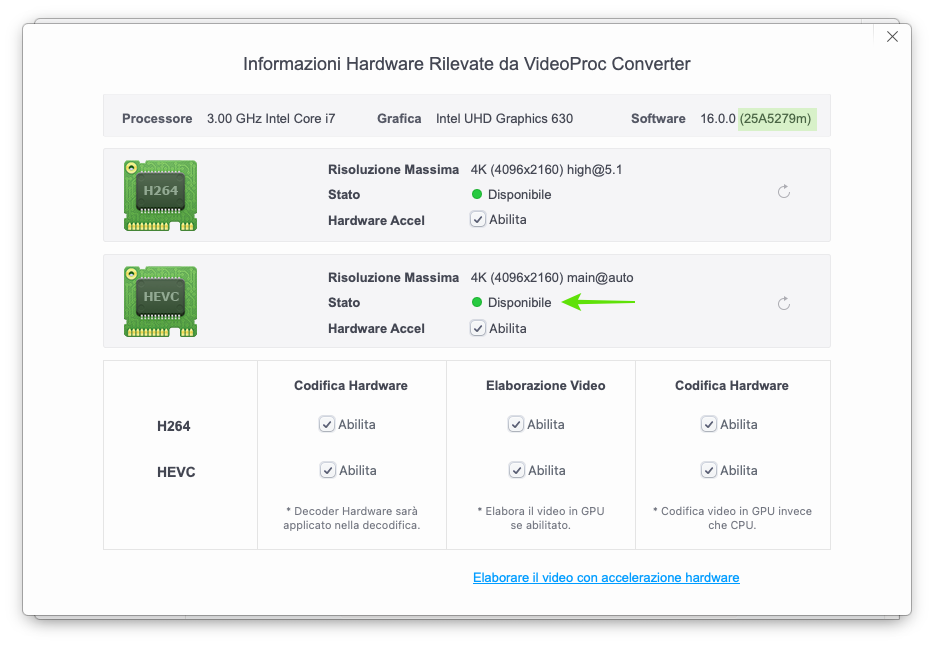Click the 'Software' label
The height and width of the screenshot is (646, 934).
(x=658, y=118)
